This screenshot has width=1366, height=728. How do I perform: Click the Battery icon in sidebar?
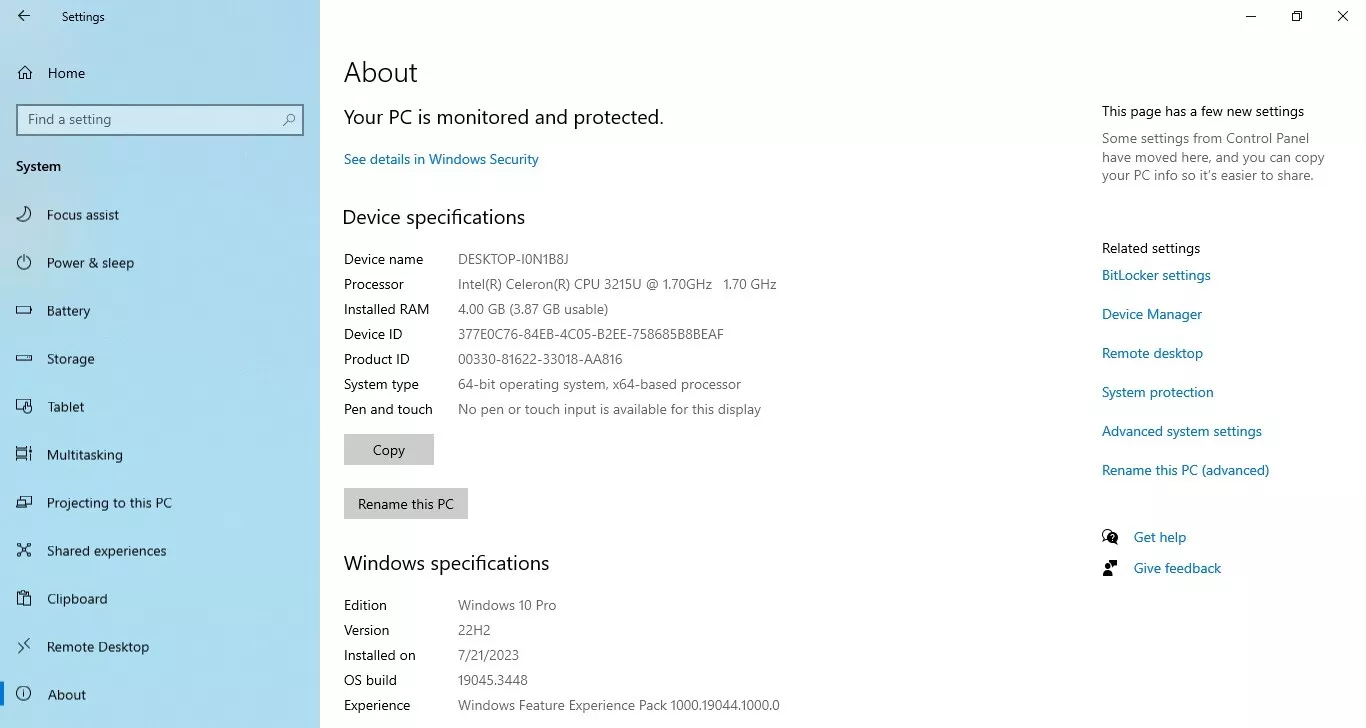tap(25, 311)
